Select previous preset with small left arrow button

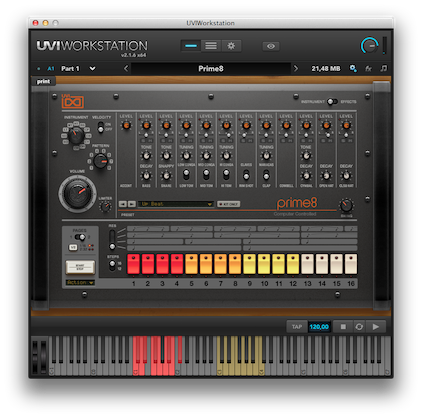123,204
